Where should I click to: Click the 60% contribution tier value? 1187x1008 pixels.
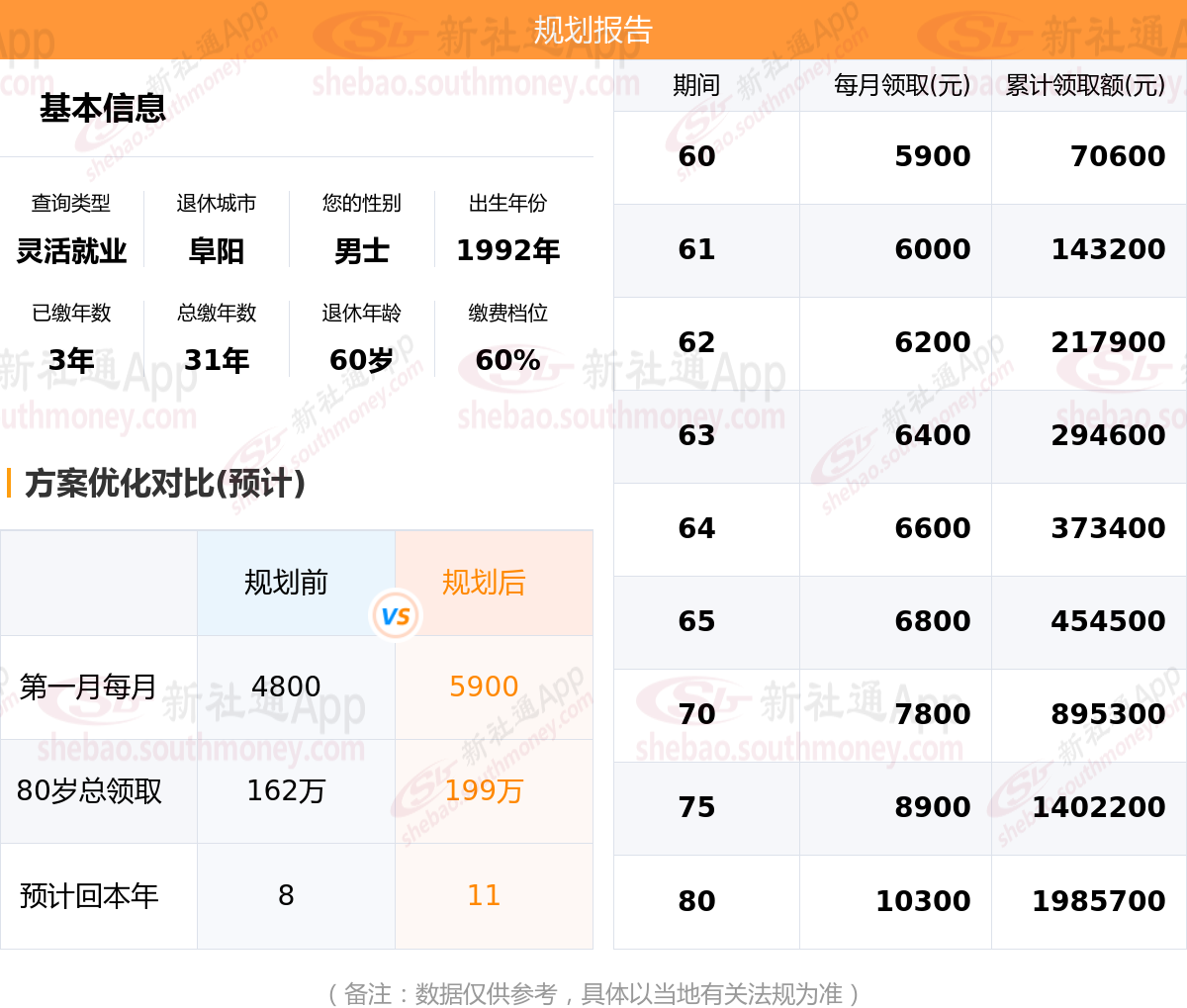[507, 360]
